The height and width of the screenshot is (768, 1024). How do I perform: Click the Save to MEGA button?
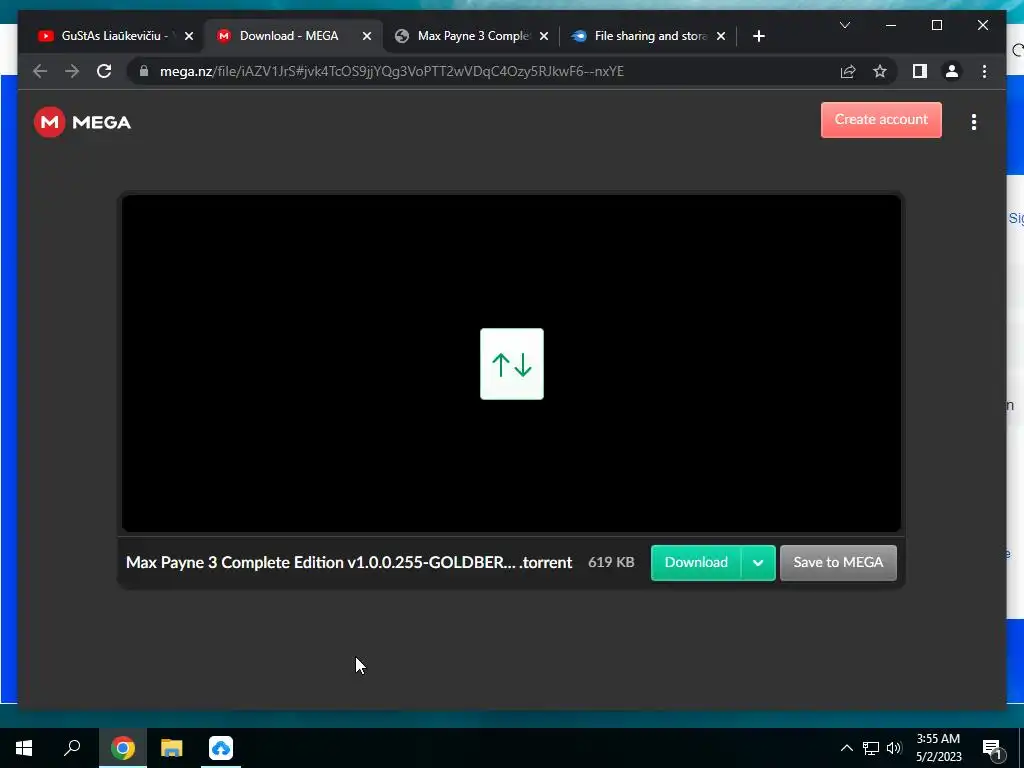point(838,562)
